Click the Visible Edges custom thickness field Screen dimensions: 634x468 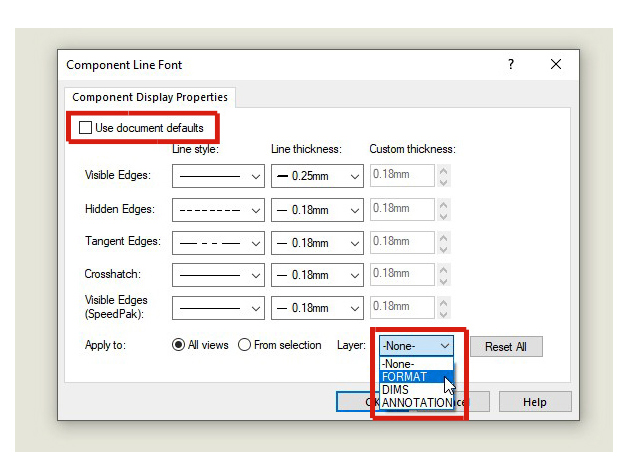(401, 176)
